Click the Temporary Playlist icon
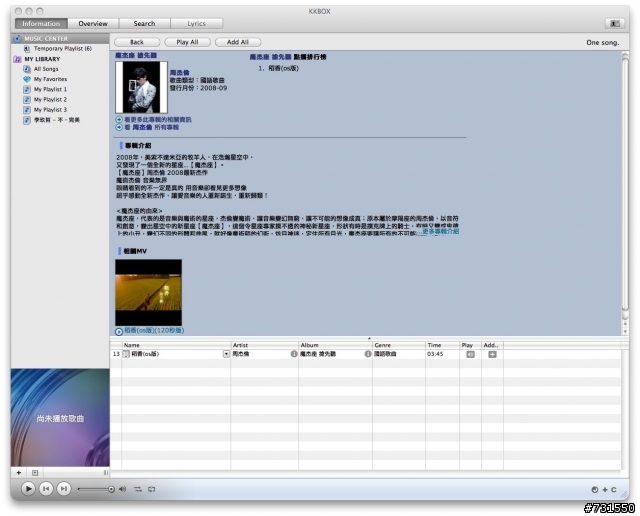The width and height of the screenshot is (640, 516). (x=27, y=49)
